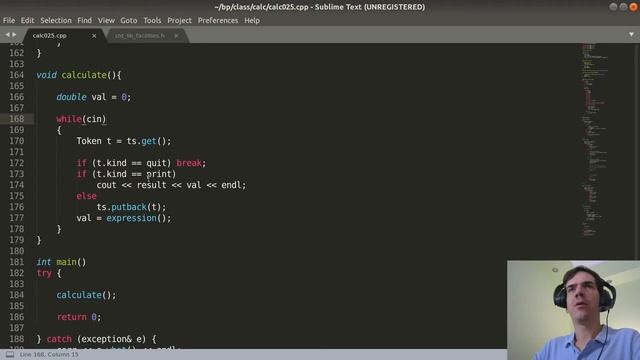This screenshot has width=640, height=360.
Task: Open the Project menu
Action: 179,20
